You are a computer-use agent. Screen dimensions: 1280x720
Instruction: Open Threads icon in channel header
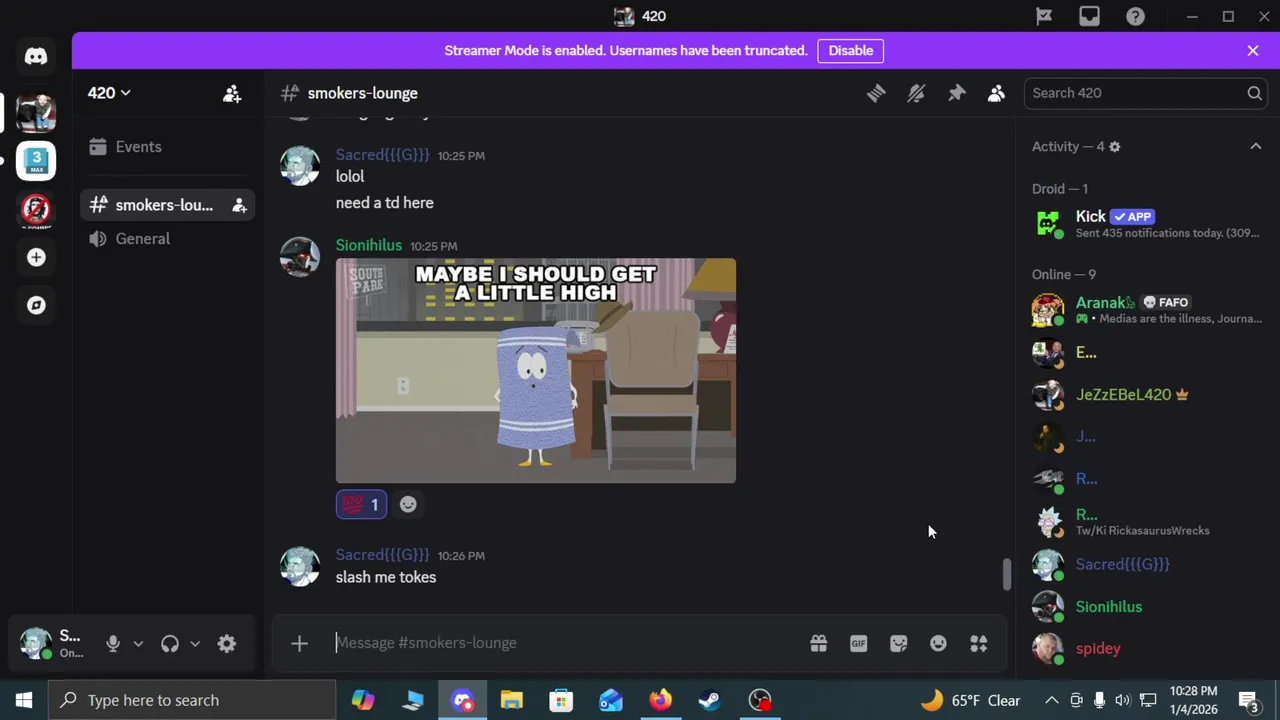pos(876,93)
